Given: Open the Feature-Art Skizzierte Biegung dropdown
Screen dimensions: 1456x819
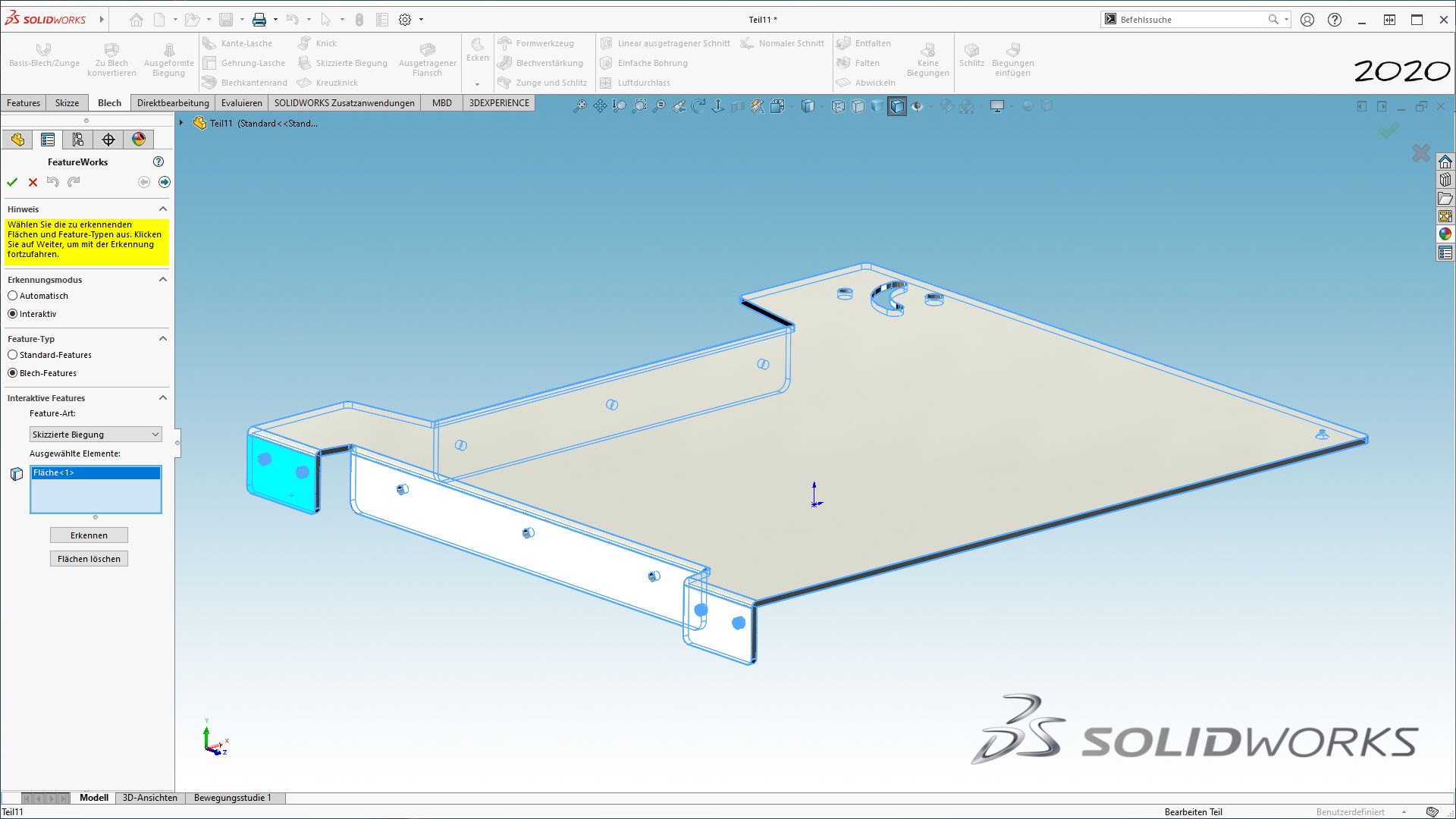Looking at the screenshot, I should 96,435.
